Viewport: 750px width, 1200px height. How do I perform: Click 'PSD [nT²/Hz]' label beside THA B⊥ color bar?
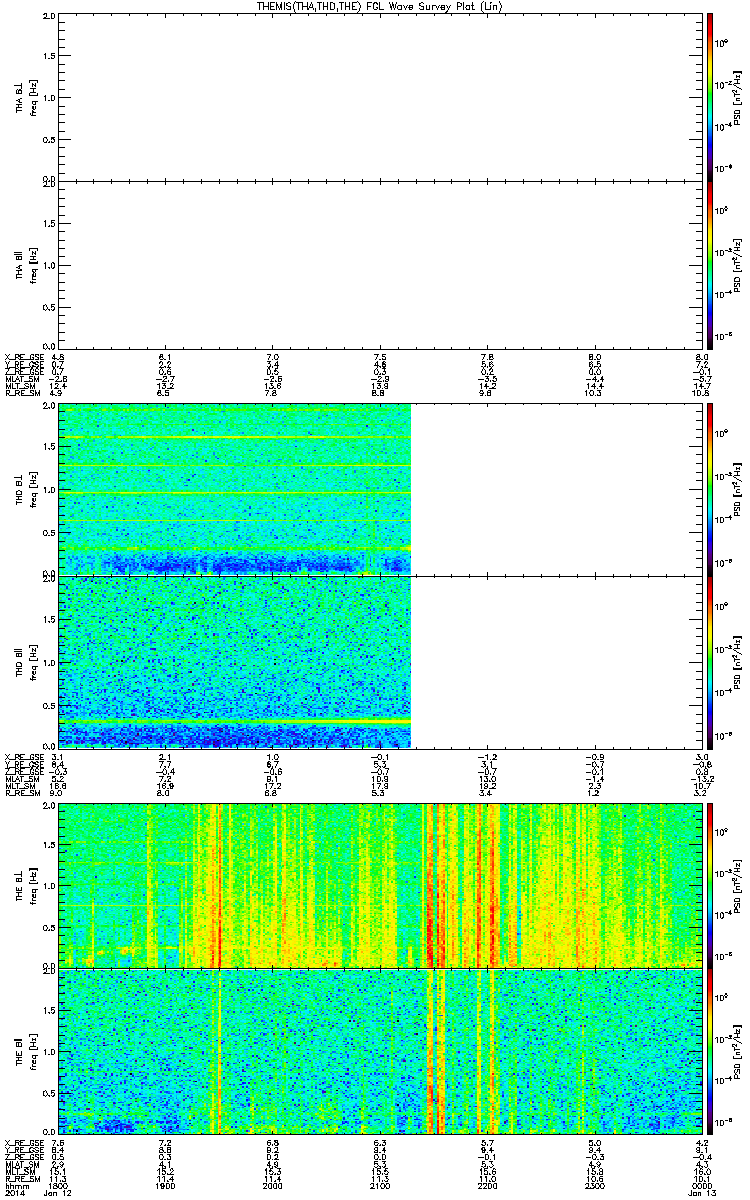coord(738,97)
